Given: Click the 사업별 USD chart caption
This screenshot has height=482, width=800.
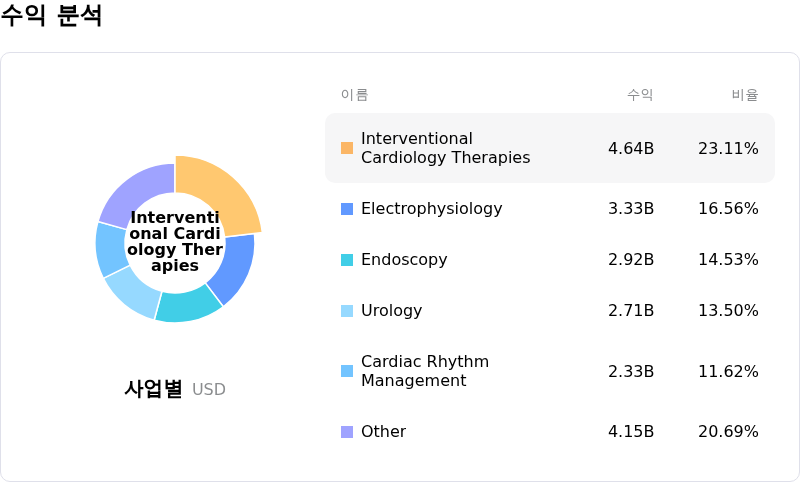Looking at the screenshot, I should (175, 389).
